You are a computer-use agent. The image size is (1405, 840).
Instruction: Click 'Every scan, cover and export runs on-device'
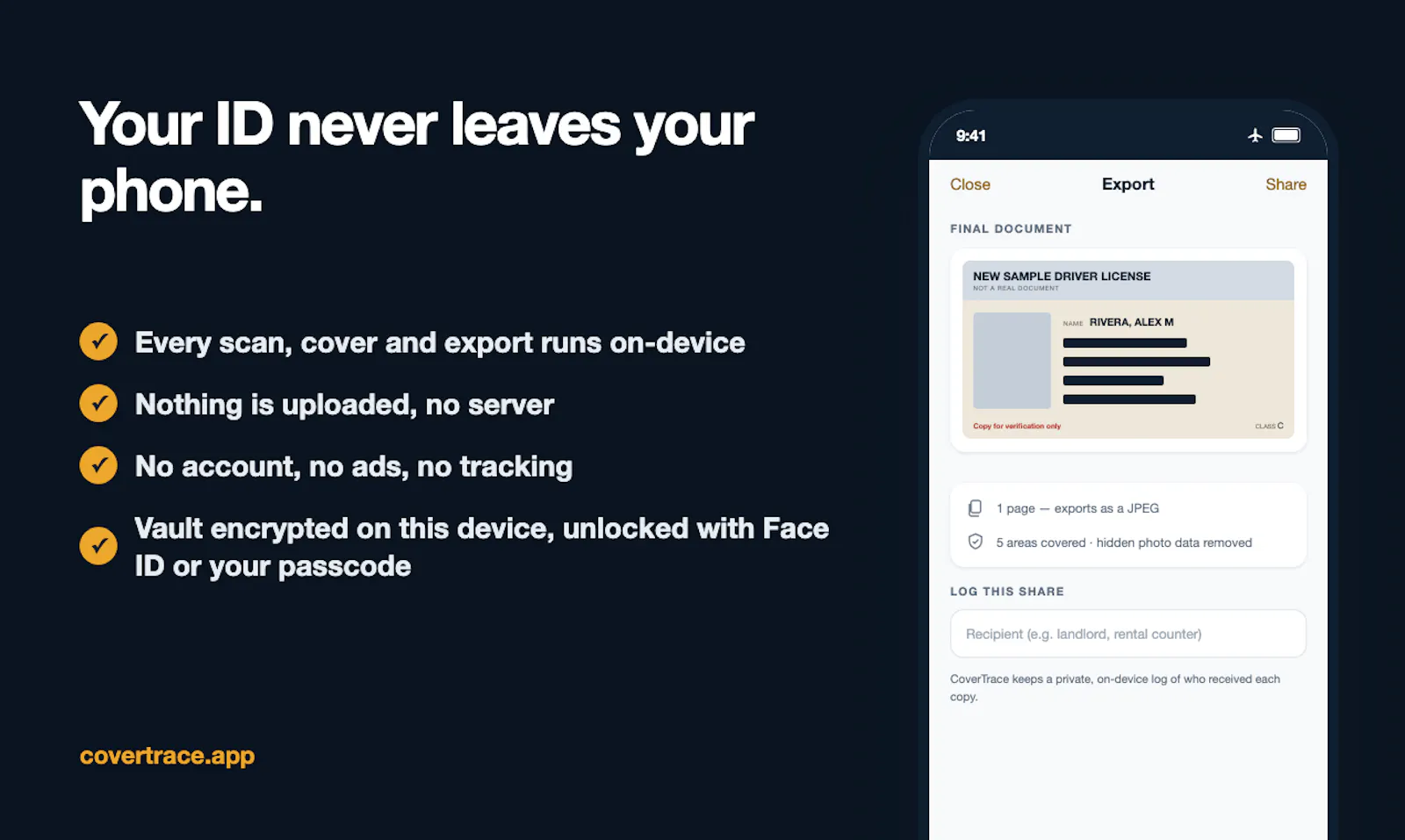pyautogui.click(x=439, y=342)
